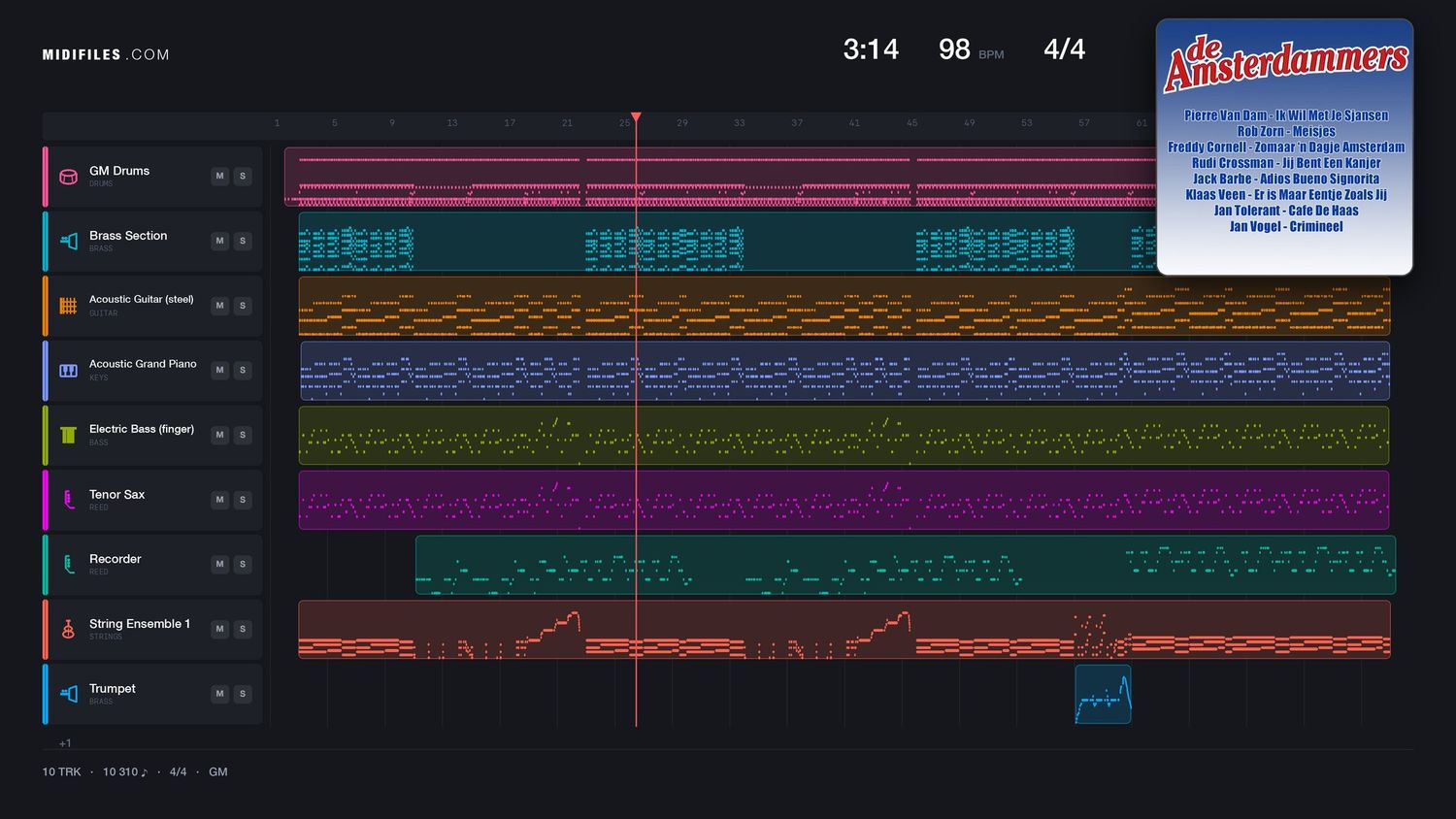Click the small blue Trumpet clip
The image size is (1456, 819).
pos(1103,694)
